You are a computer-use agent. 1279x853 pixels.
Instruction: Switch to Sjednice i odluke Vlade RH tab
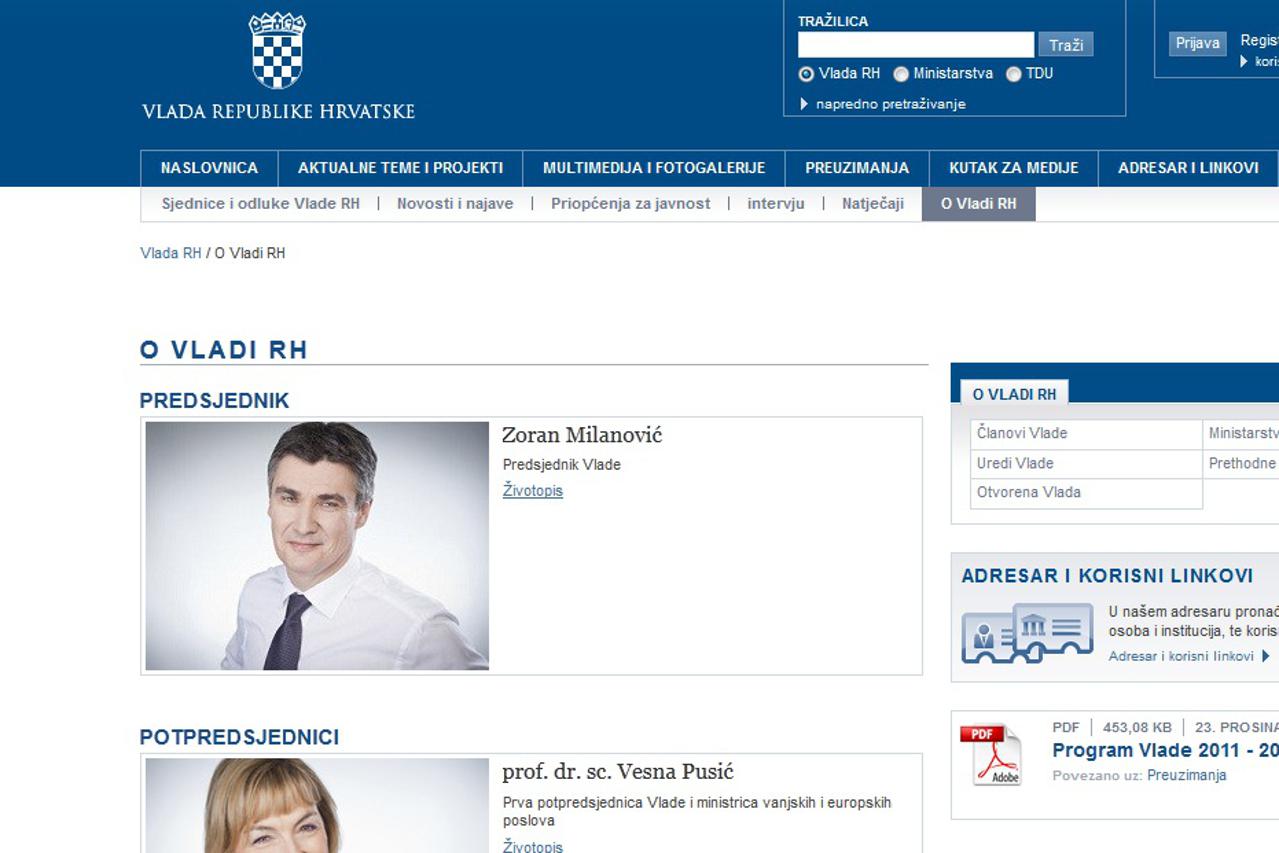[x=260, y=204]
